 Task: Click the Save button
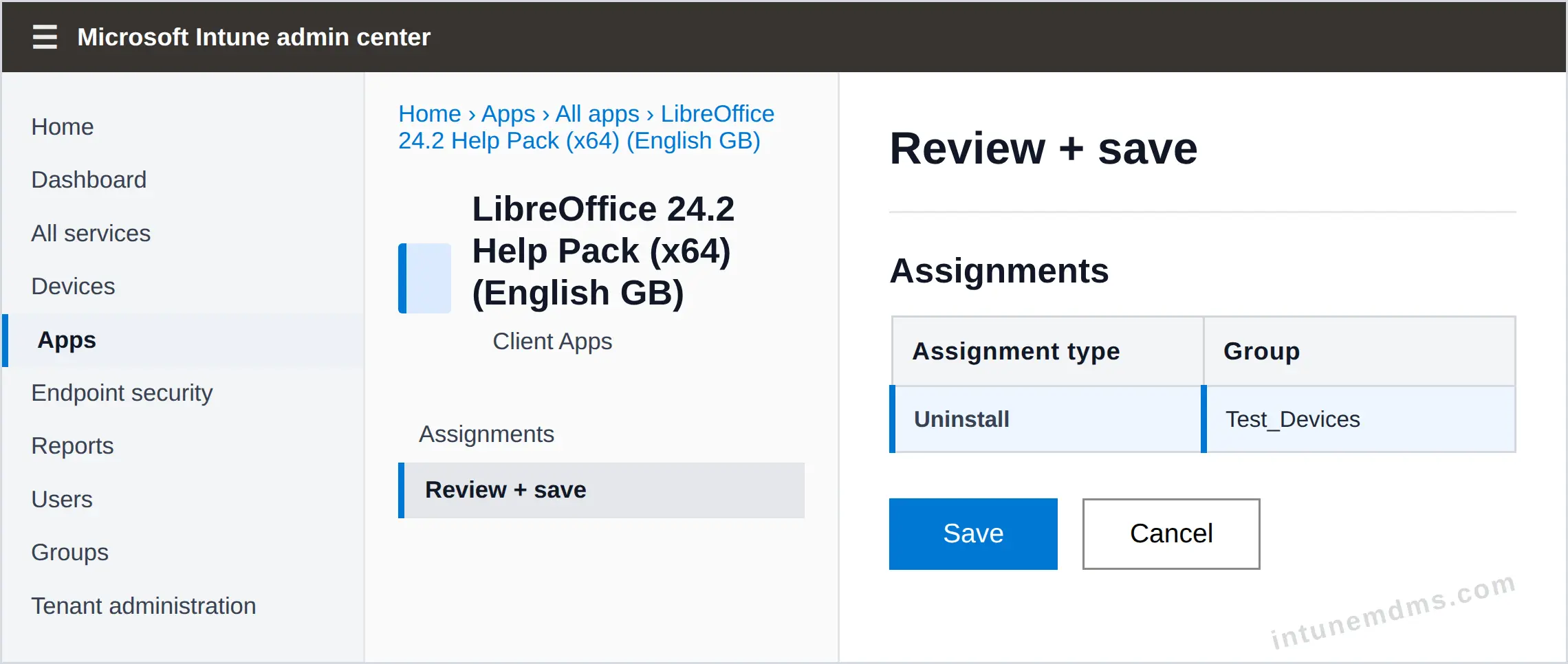point(973,534)
